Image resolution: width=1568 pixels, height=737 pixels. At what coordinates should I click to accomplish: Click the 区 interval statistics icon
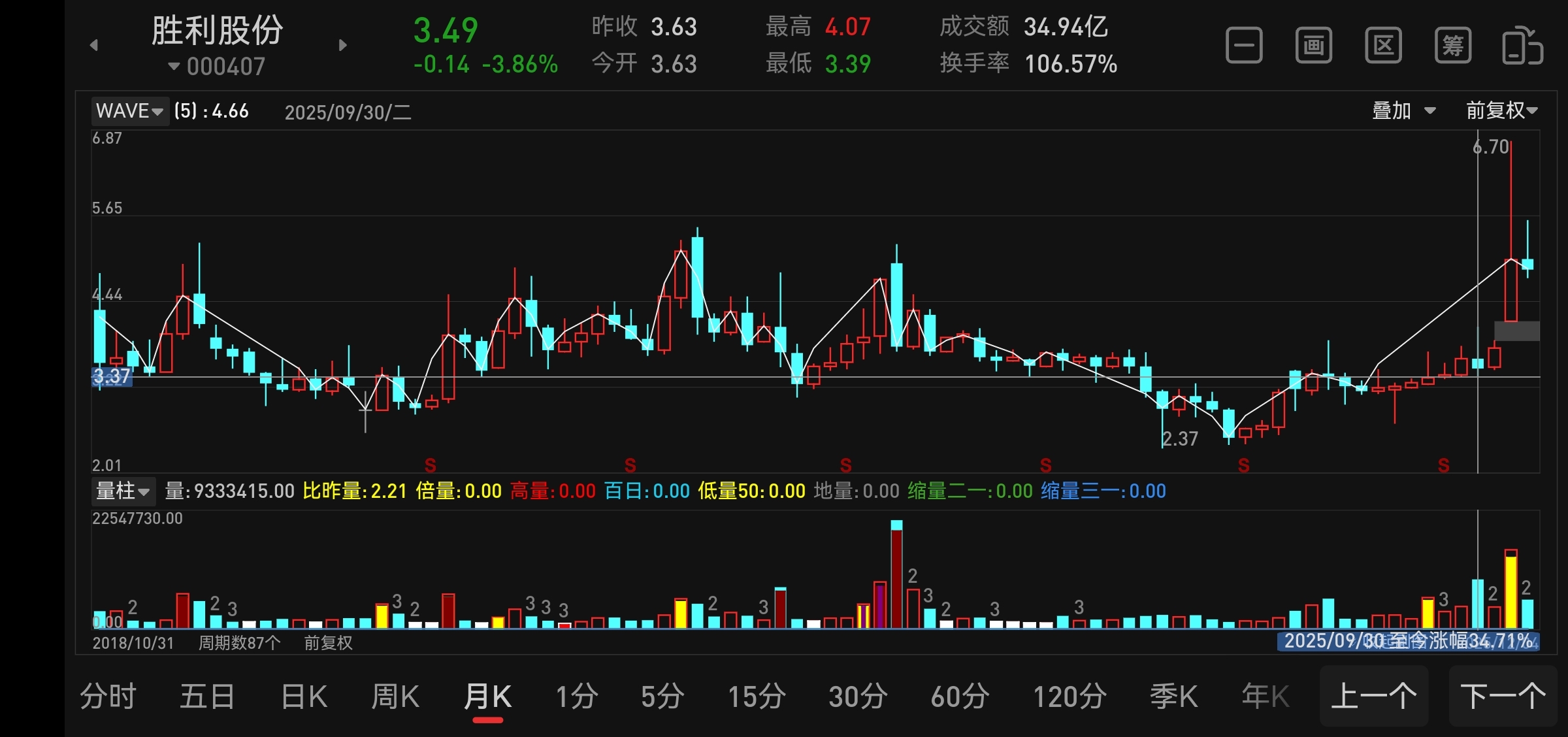coord(1383,46)
